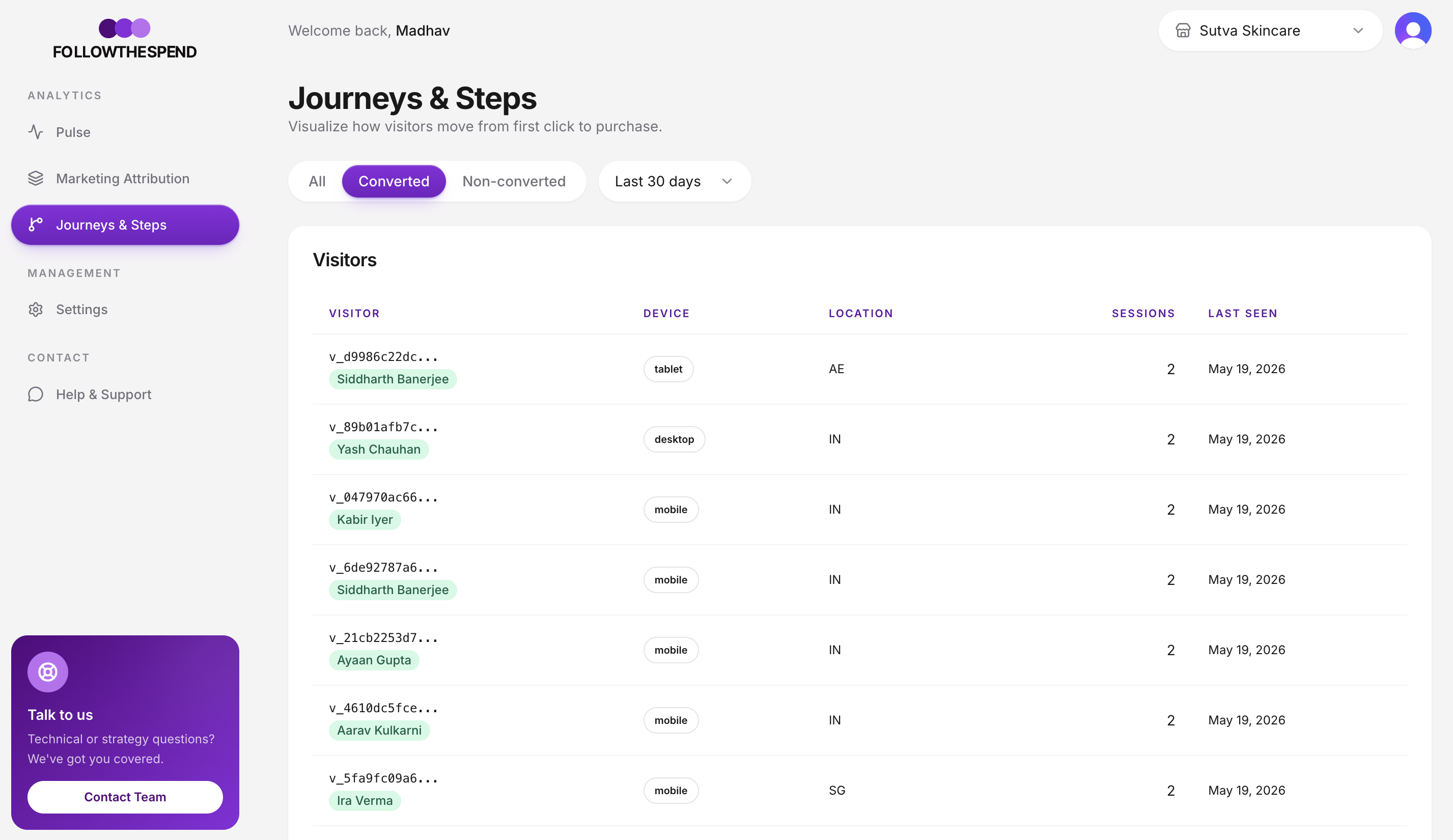Click the Yash Chauhan name tag
This screenshot has height=840, width=1453.
click(x=379, y=449)
